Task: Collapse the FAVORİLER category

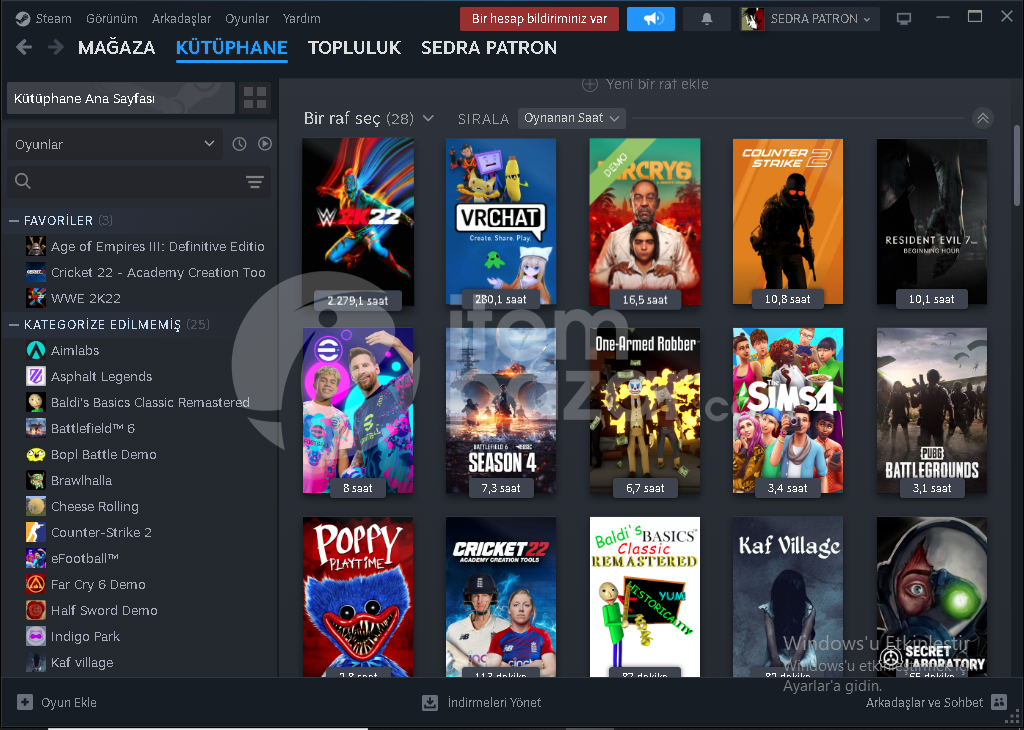Action: click(x=14, y=221)
